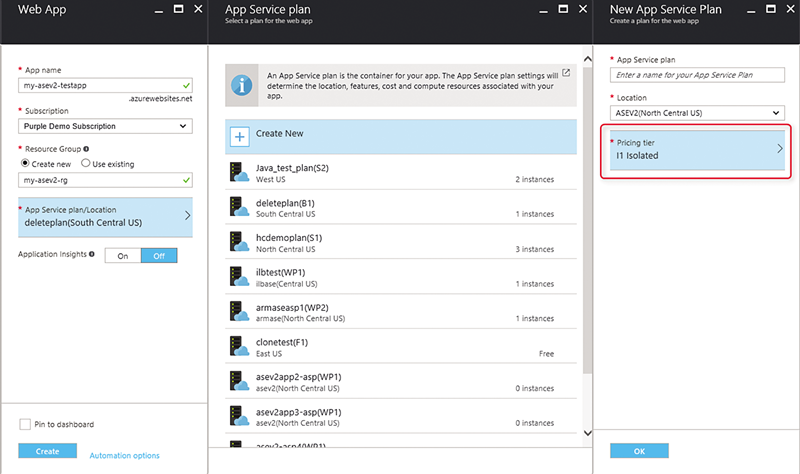
Task: Select the ilbtest(WP1) plan row
Action: [x=401, y=277]
